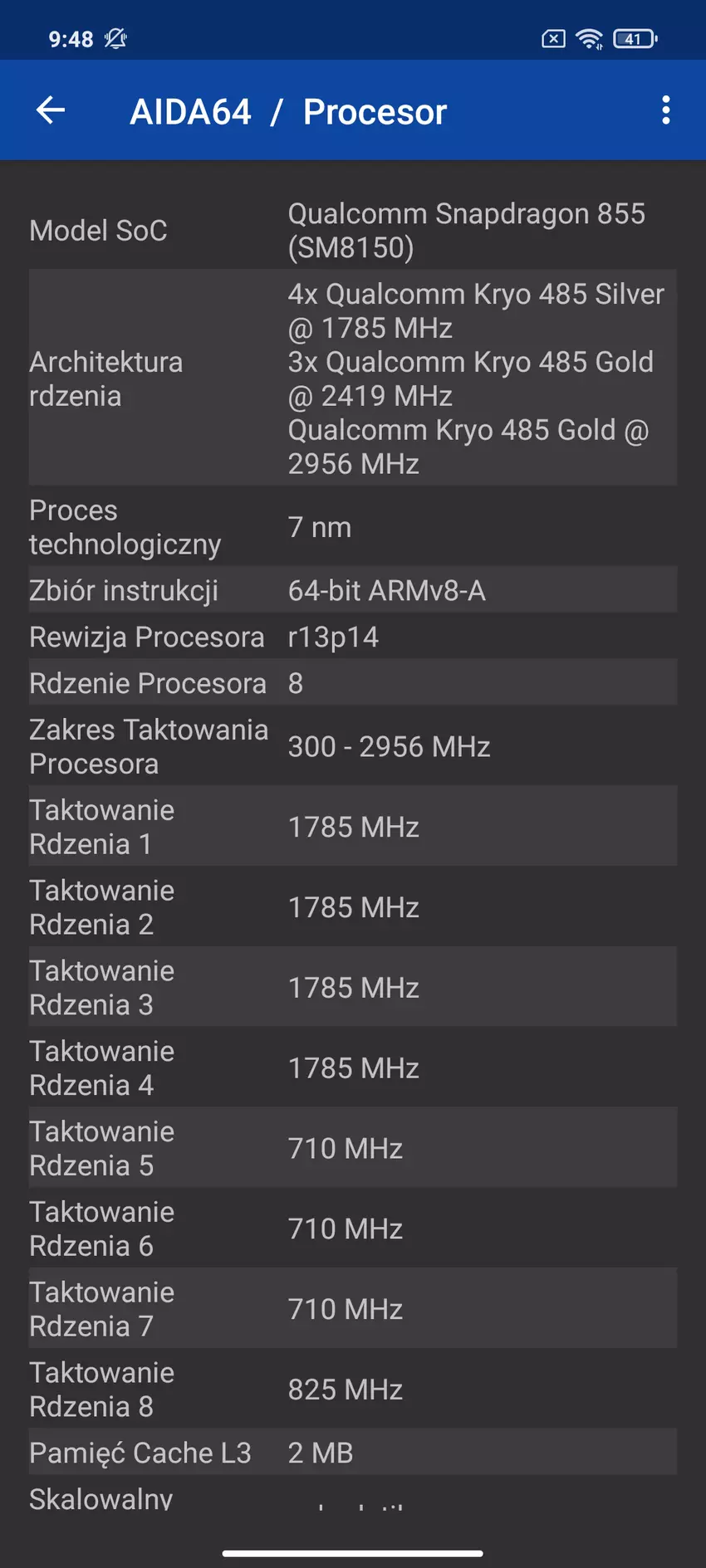Tap the Taktowanie Rdzenia 4 row

pyautogui.click(x=353, y=1067)
